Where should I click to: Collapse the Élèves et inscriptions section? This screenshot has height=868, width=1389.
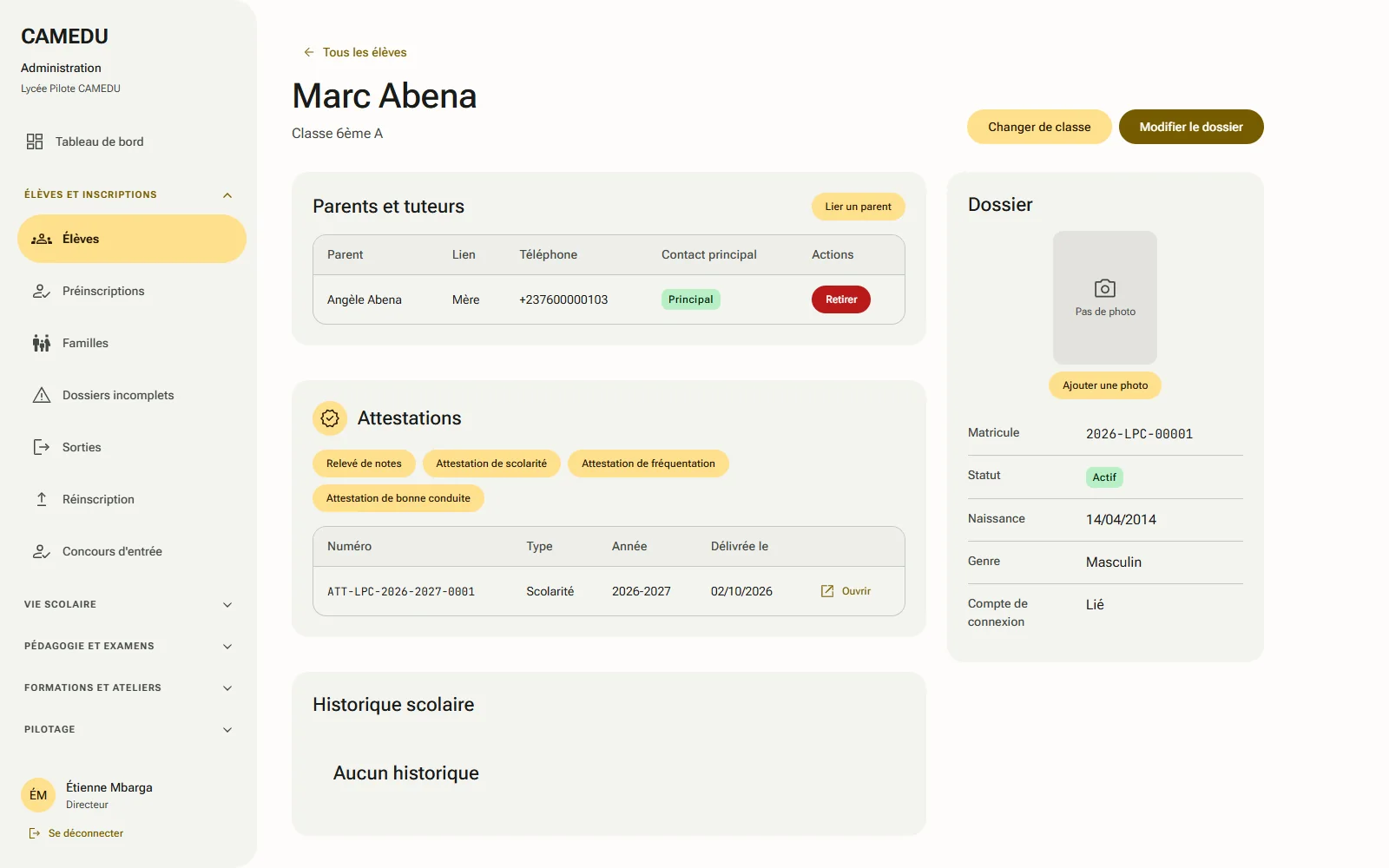tap(227, 195)
